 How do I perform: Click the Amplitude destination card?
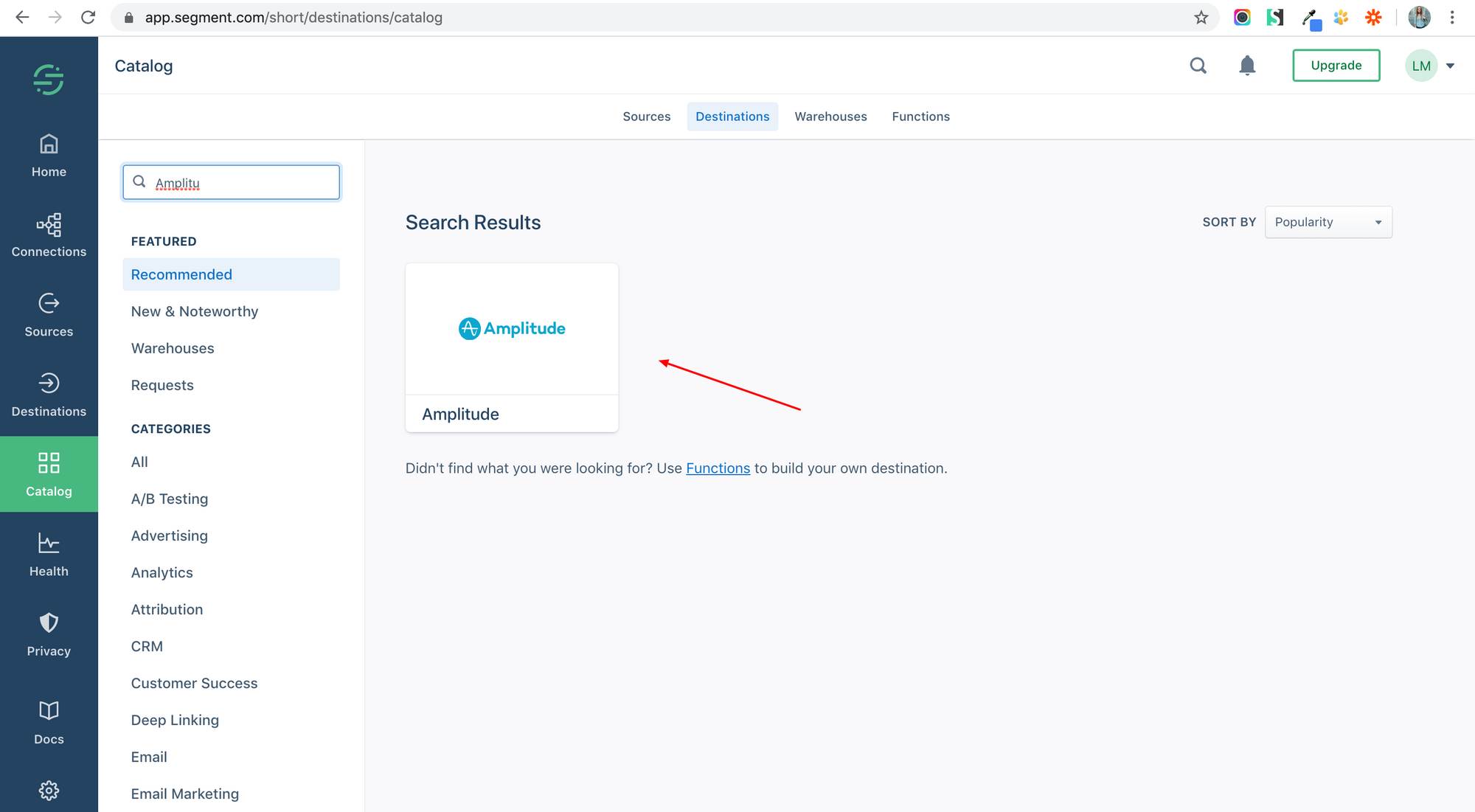[512, 347]
